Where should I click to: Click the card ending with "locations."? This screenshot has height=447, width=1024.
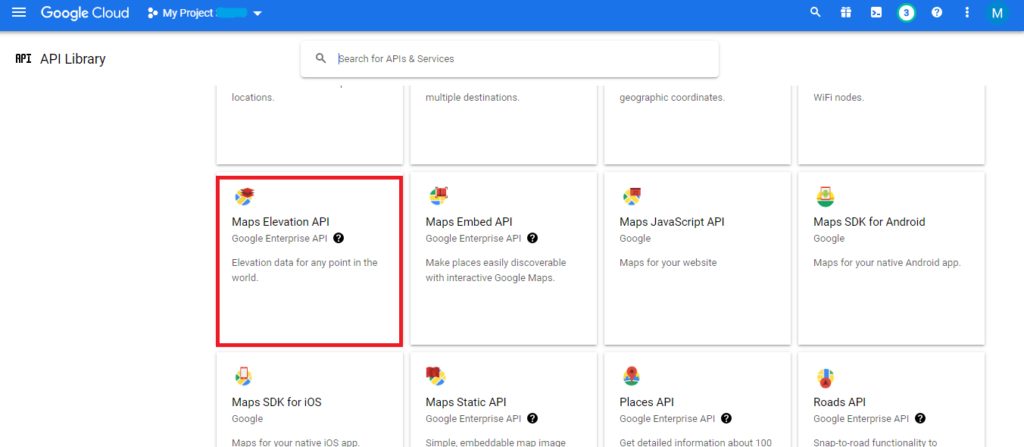click(x=310, y=124)
